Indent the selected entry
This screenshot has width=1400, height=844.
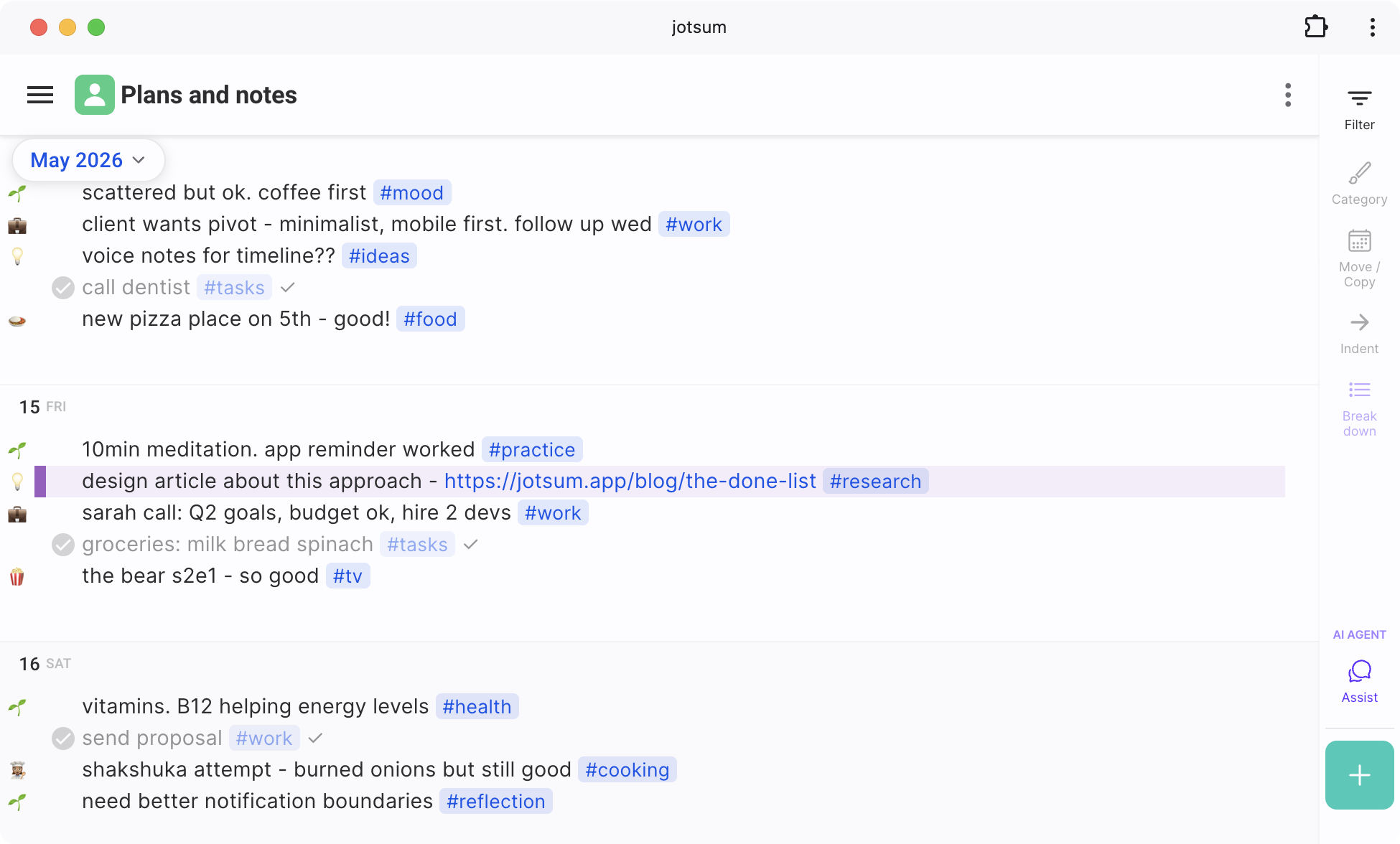[1360, 334]
